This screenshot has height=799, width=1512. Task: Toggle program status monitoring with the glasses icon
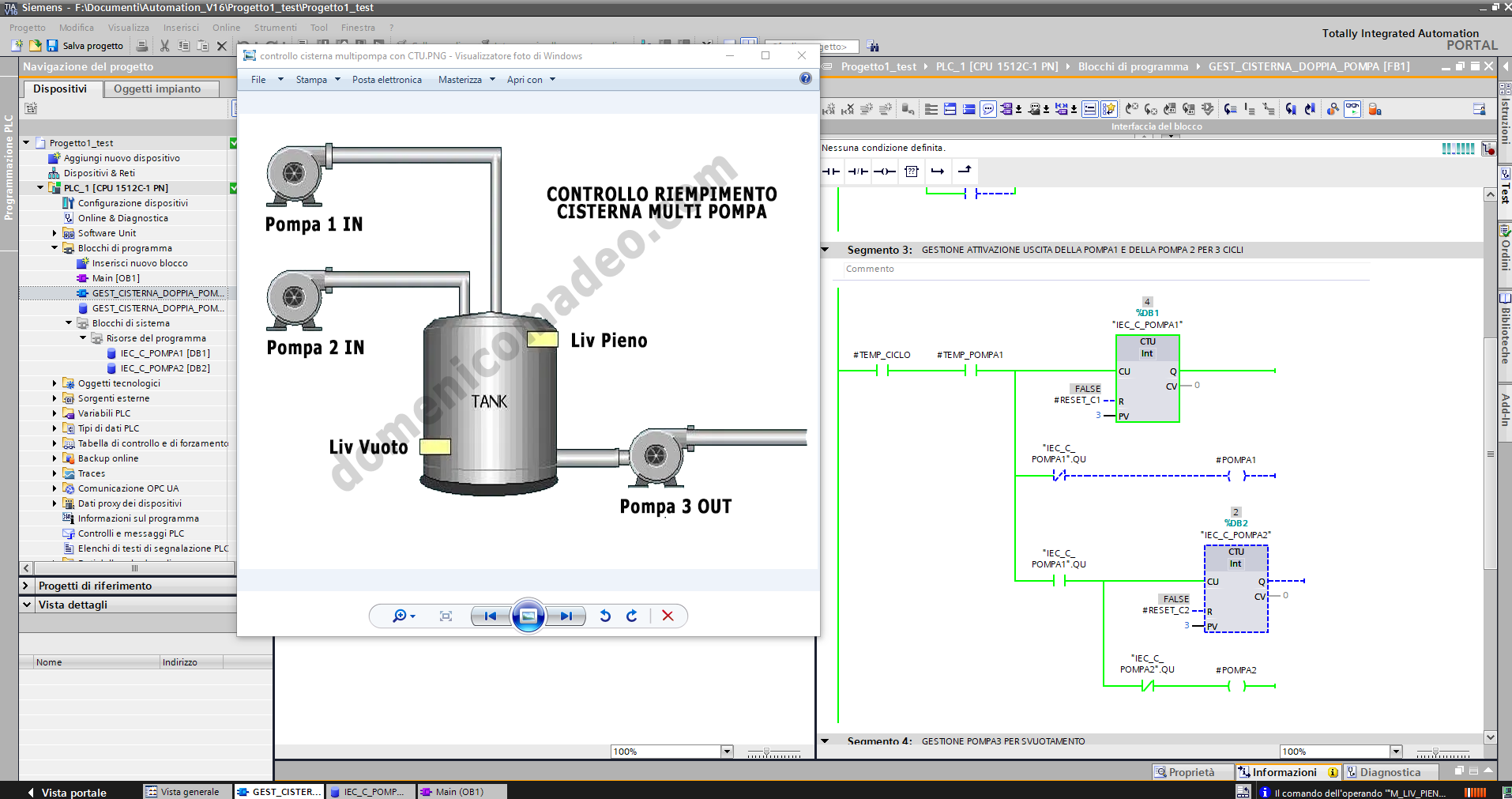click(1352, 108)
